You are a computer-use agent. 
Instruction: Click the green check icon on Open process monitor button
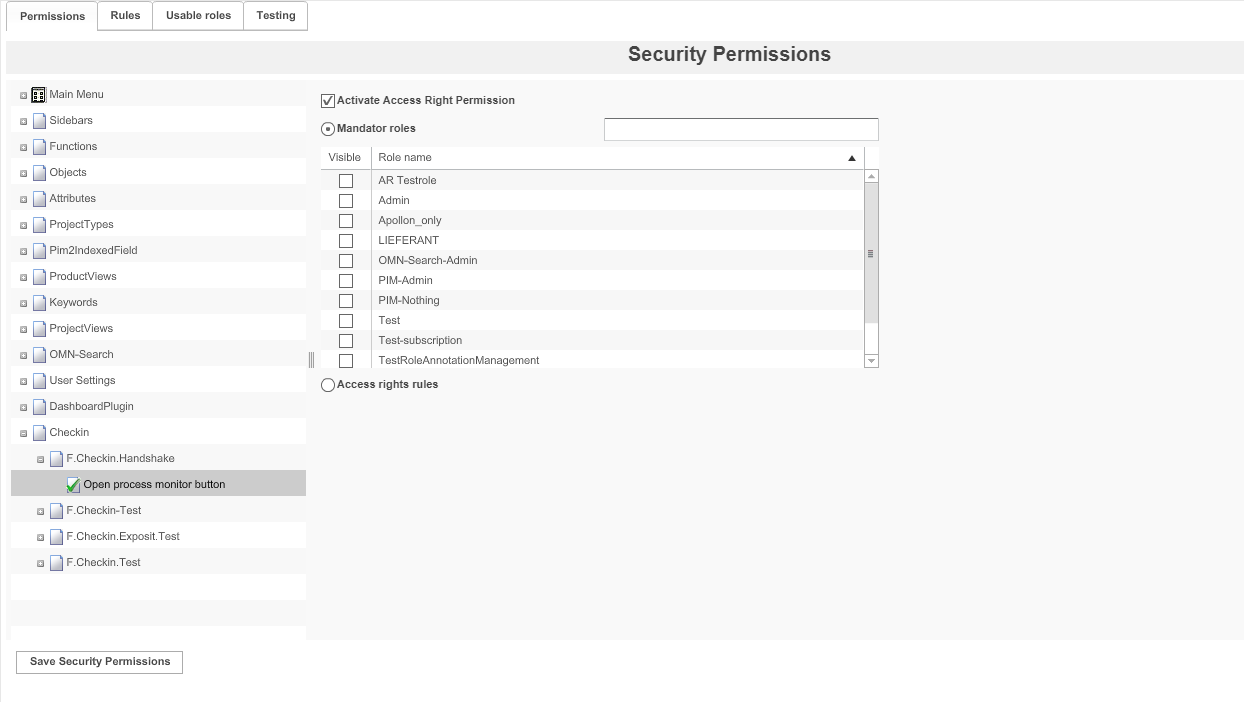[72, 484]
